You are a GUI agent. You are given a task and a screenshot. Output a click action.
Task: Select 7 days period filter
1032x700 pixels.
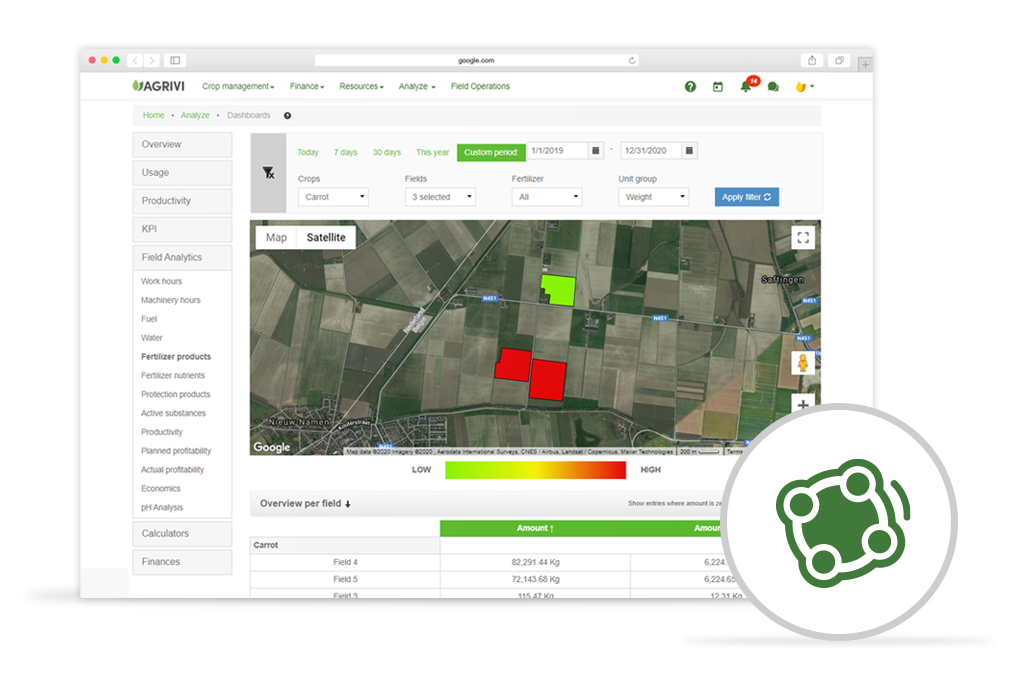(346, 152)
